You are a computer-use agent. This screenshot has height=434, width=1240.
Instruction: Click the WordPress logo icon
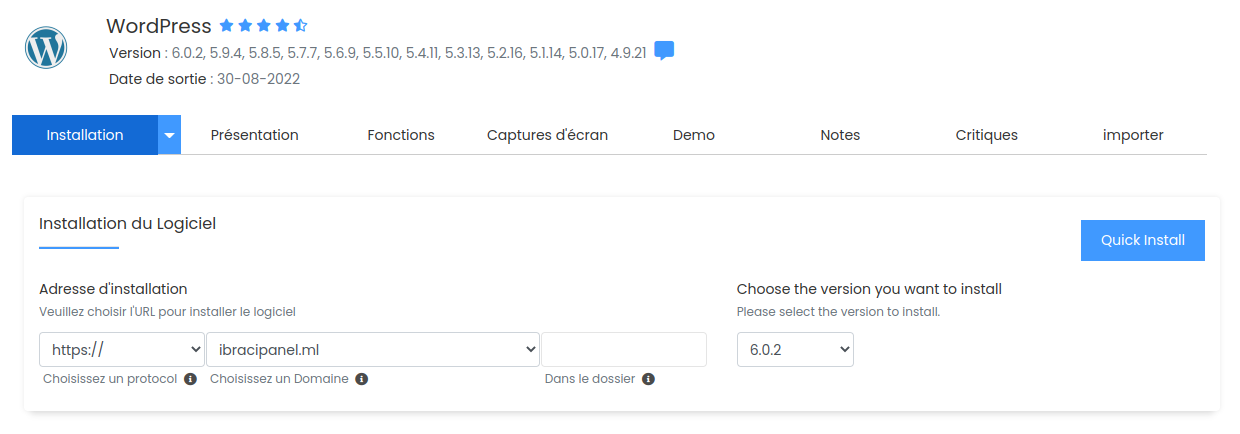[x=46, y=47]
